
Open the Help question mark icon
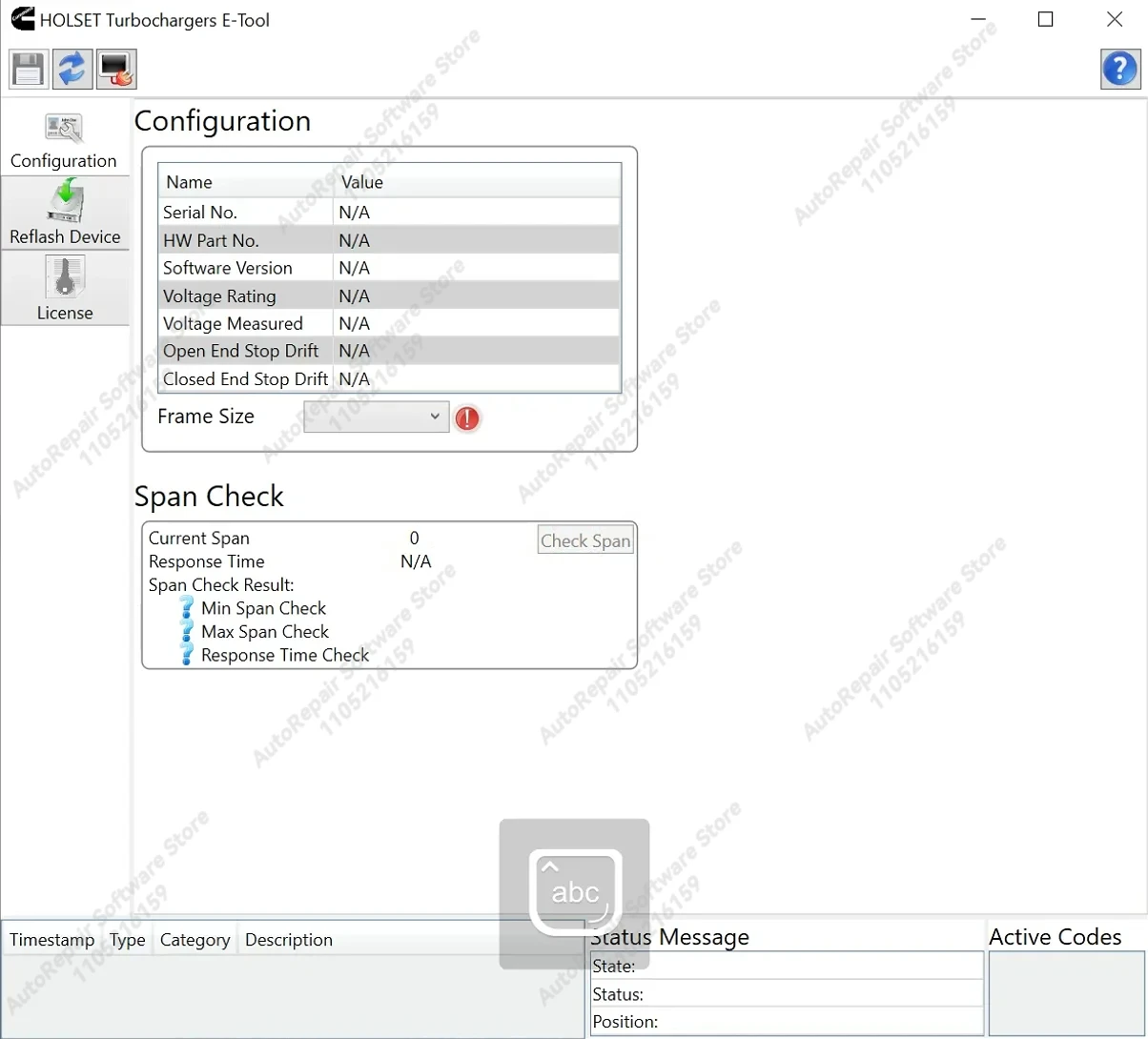1119,69
